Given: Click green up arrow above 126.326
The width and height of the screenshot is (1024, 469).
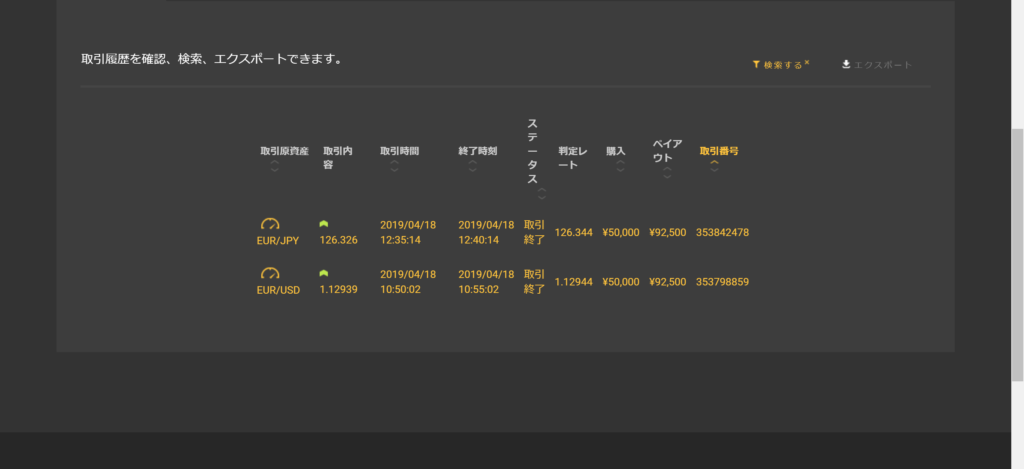Looking at the screenshot, I should tap(324, 224).
